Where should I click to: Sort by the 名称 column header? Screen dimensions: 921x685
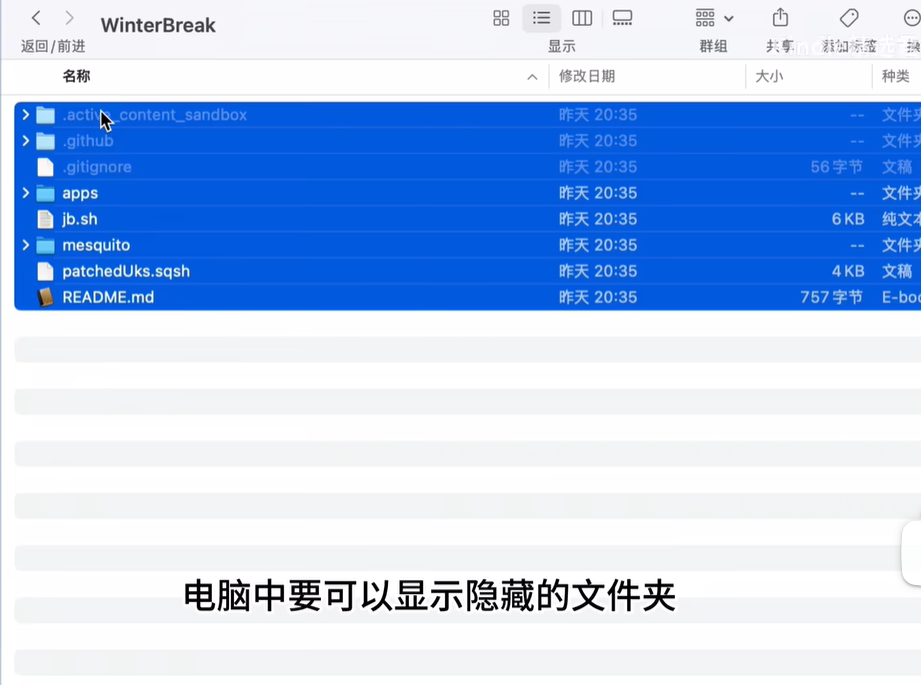pos(76,76)
